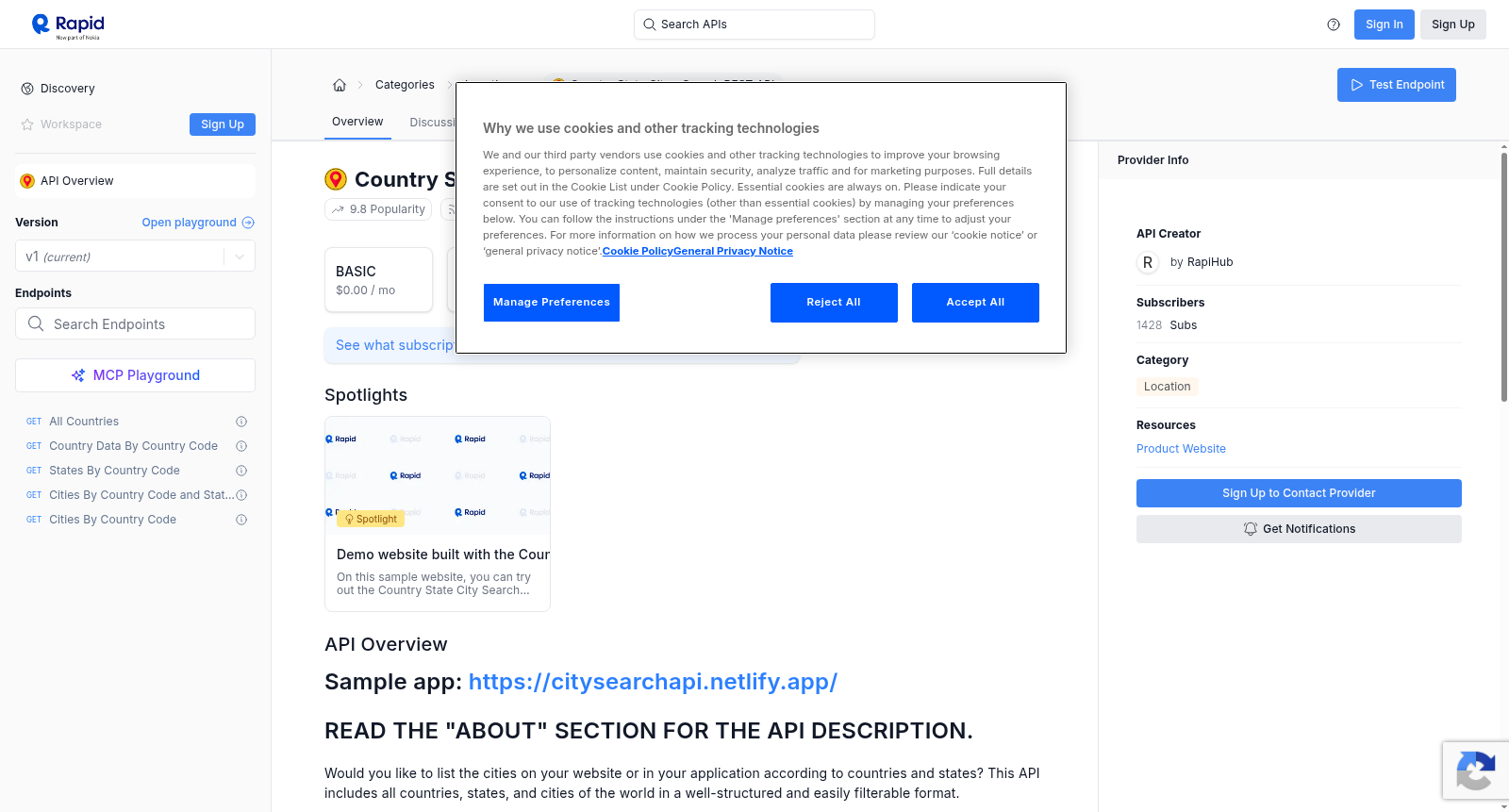Click the Spotlight demo website thumbnail
Screen dimensions: 1509x812
click(x=438, y=475)
